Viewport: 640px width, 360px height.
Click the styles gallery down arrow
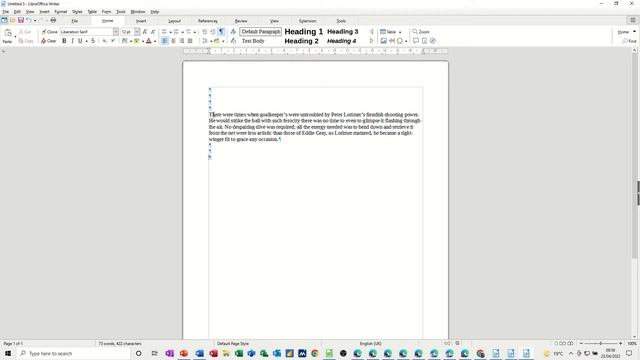(371, 41)
